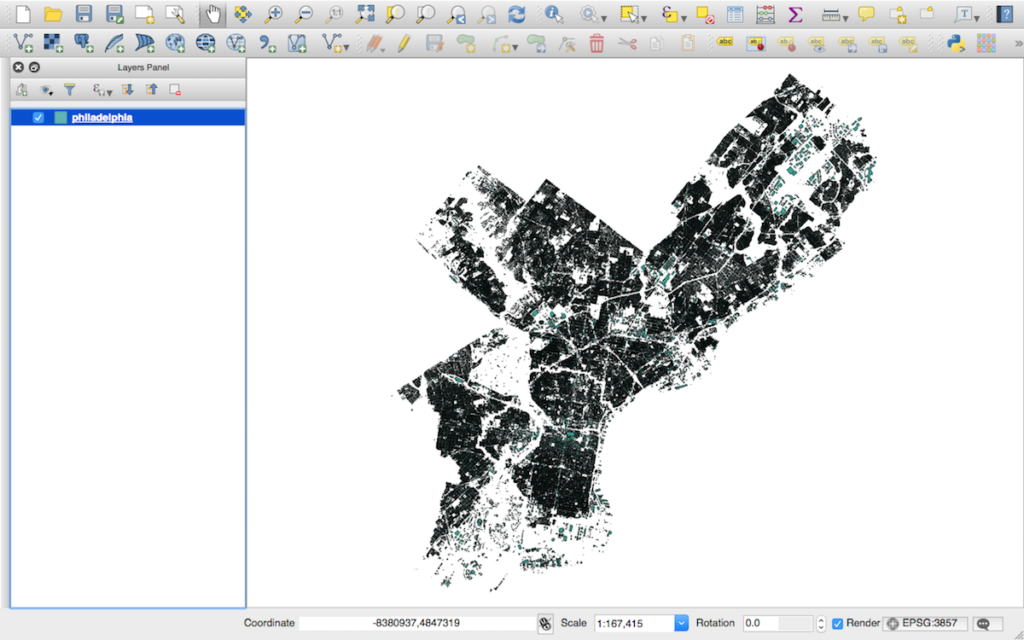Viewport: 1024px width, 640px height.
Task: Create a new Text Annotation
Action: (964, 14)
